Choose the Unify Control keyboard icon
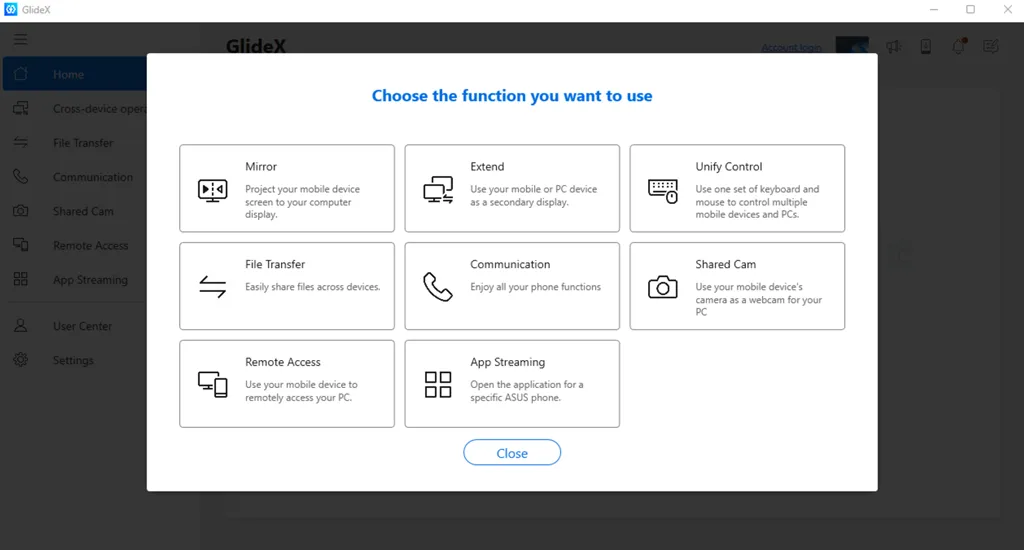 (663, 190)
